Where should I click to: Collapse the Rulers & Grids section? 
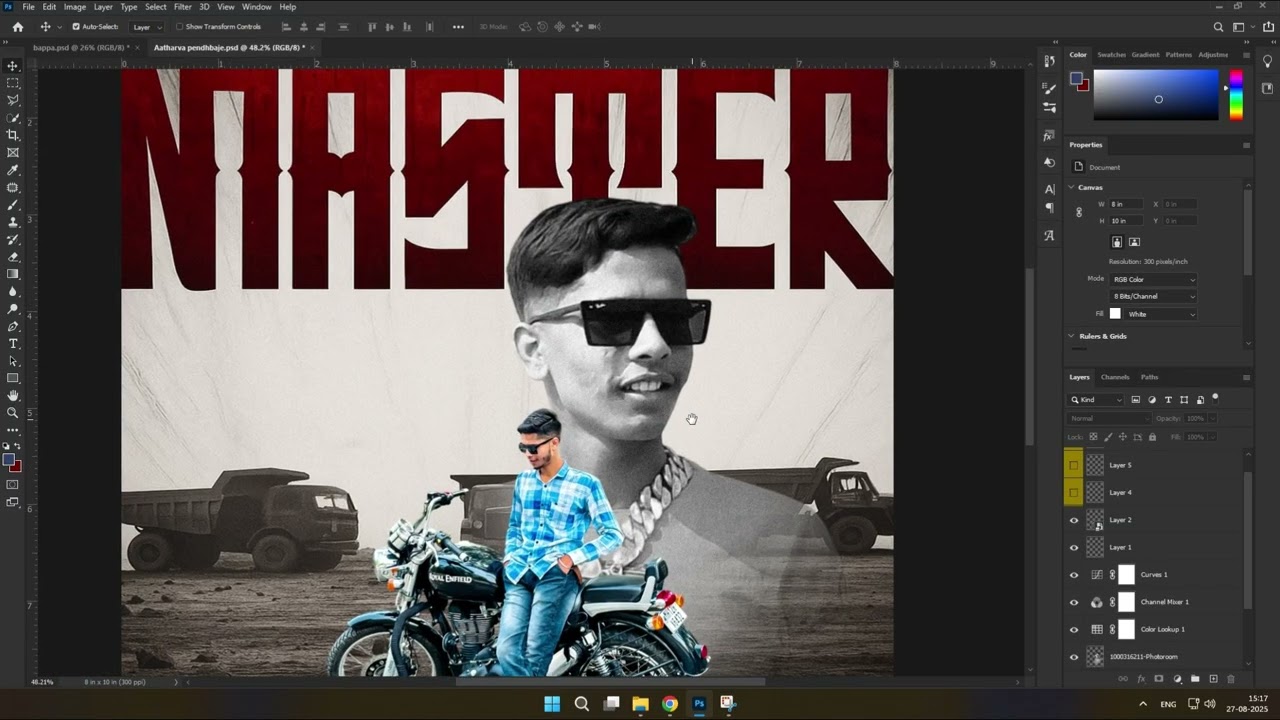point(1071,336)
